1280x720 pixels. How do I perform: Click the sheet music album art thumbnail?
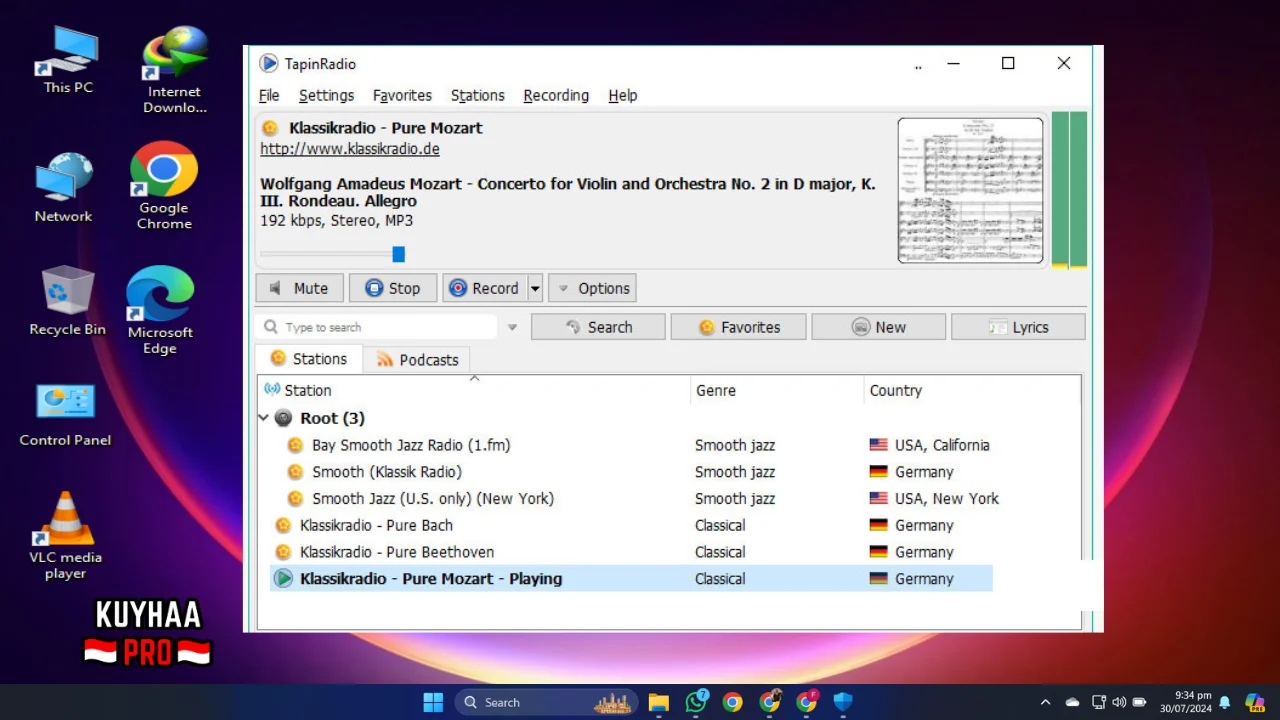970,190
